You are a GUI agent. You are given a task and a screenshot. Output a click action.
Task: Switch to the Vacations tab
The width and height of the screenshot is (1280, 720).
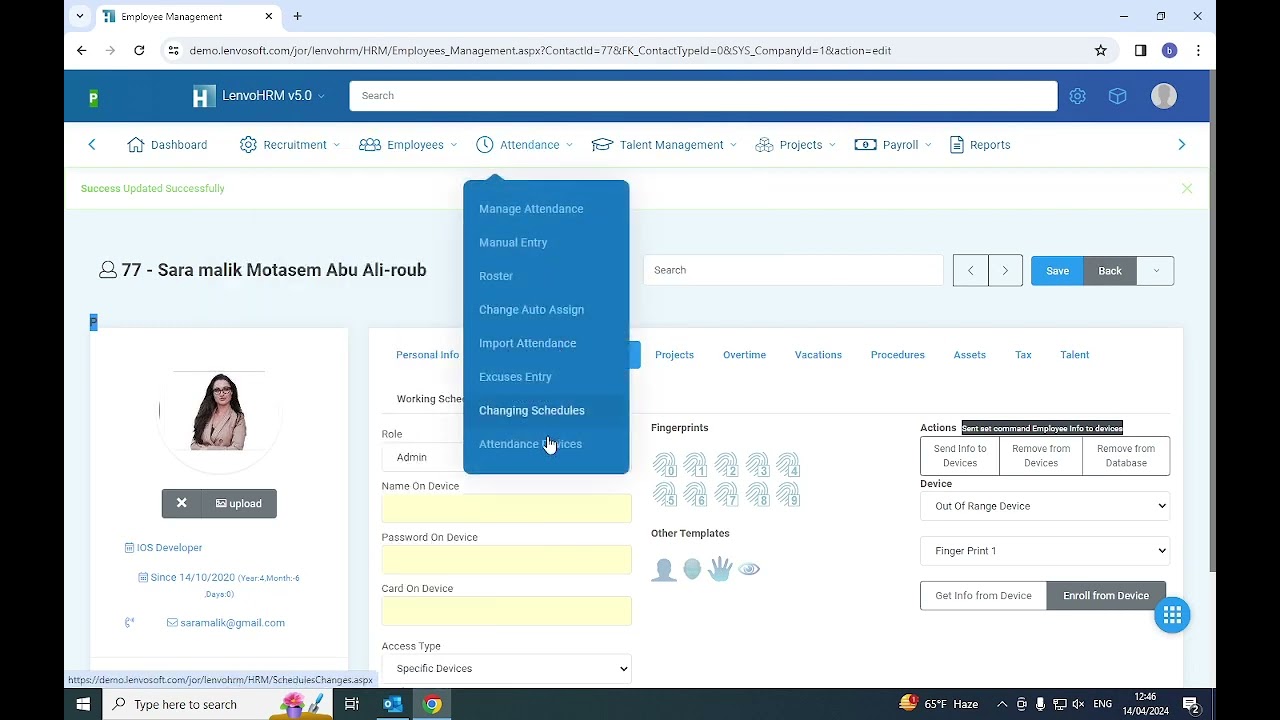point(818,355)
